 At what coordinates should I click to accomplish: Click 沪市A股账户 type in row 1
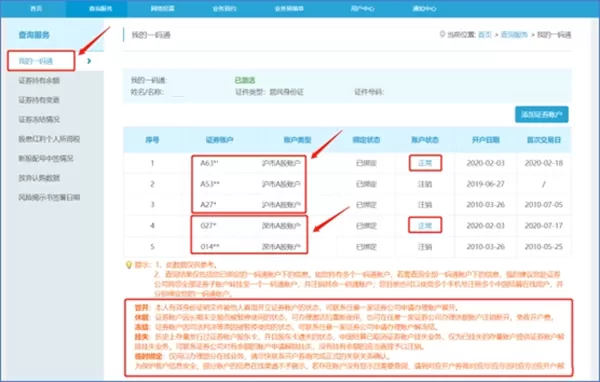[281, 163]
